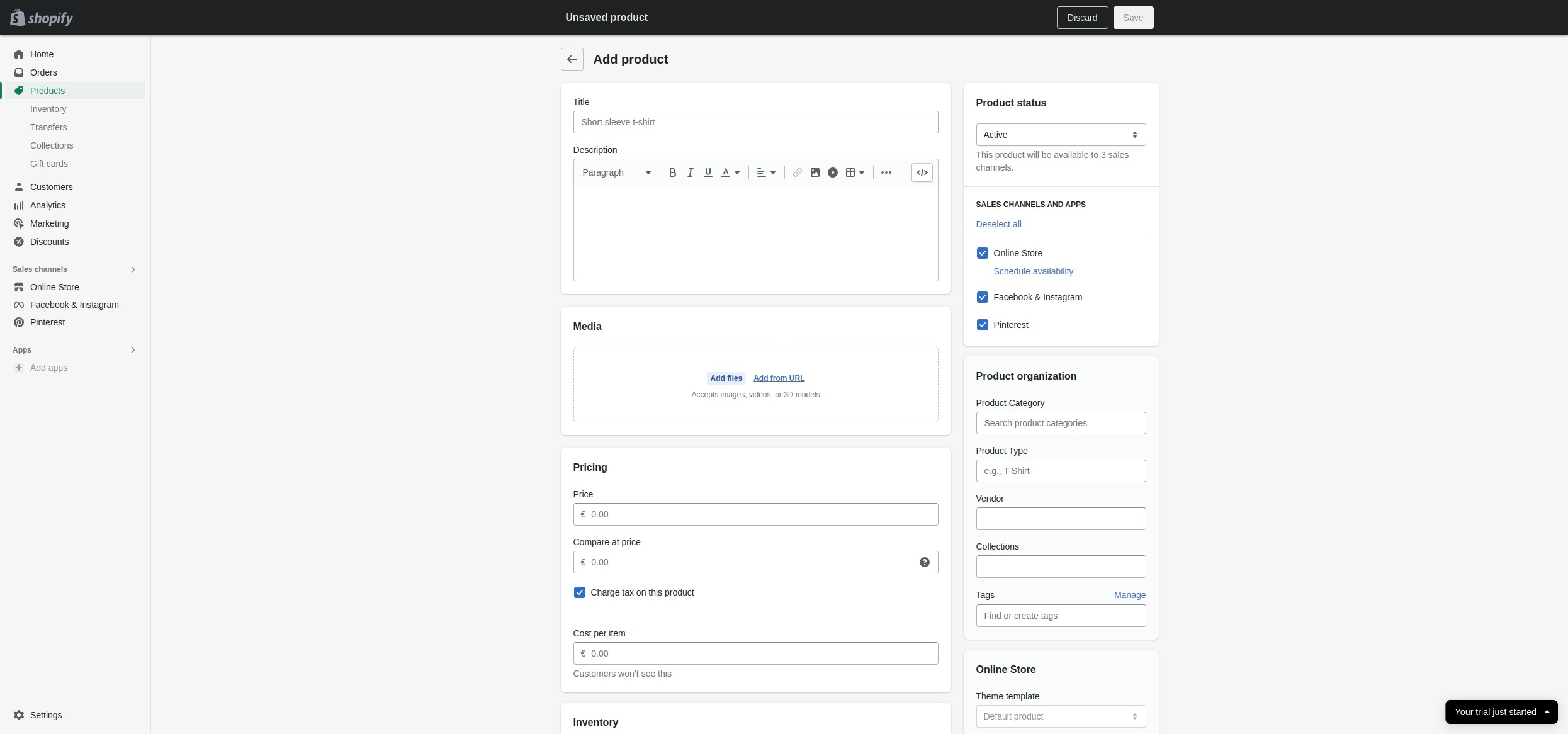Open the Product status Active dropdown

1060,135
